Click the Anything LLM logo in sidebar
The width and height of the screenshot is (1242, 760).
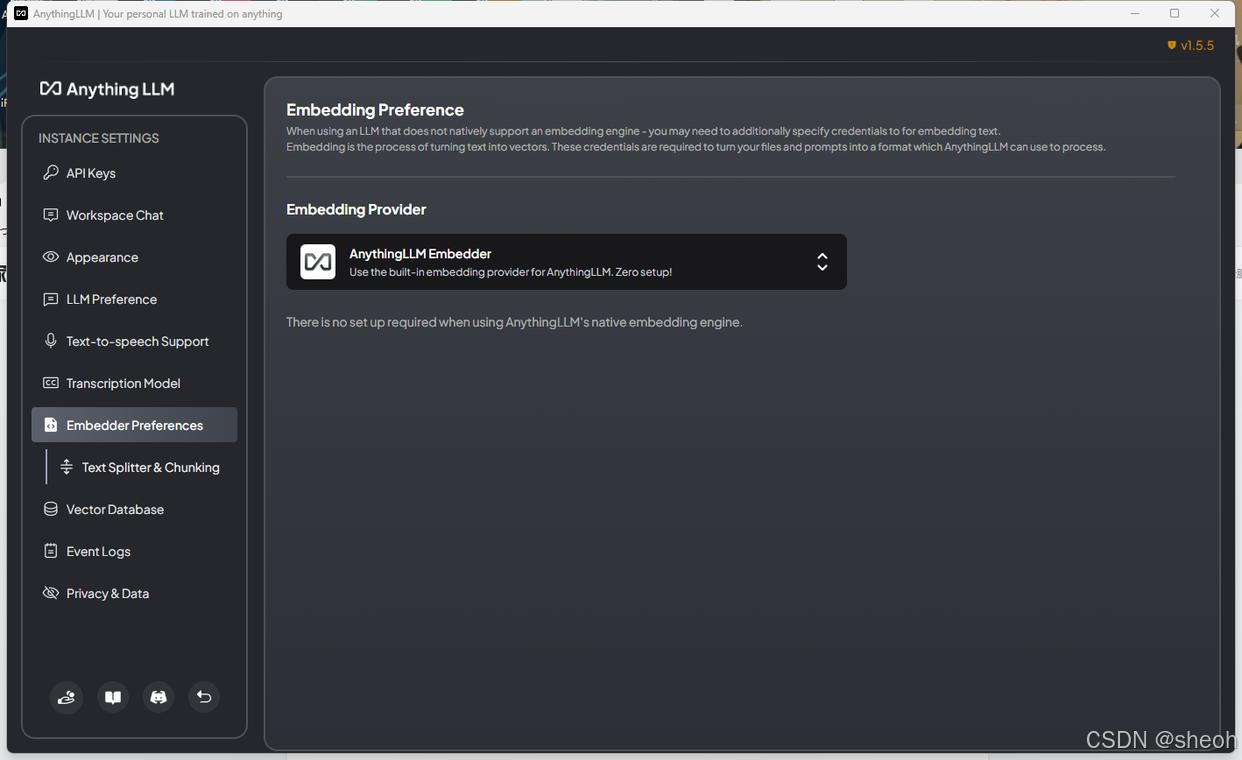(x=107, y=89)
